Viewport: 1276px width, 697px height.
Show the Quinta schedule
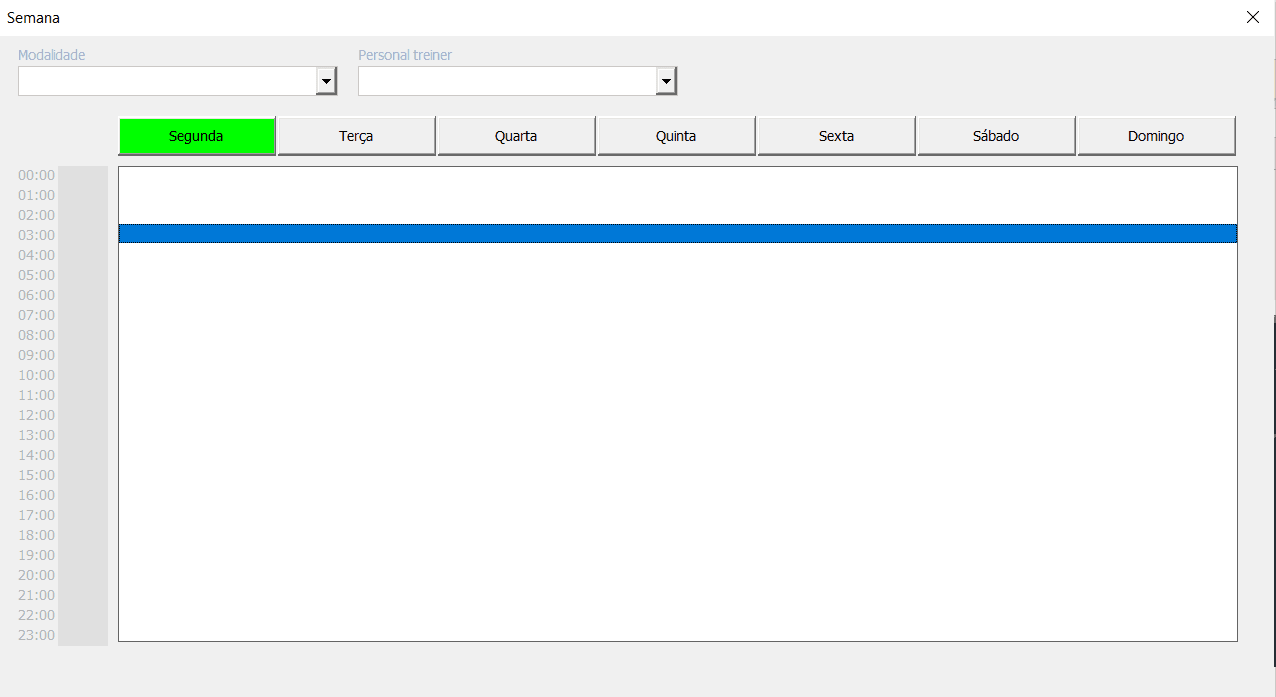click(x=676, y=136)
